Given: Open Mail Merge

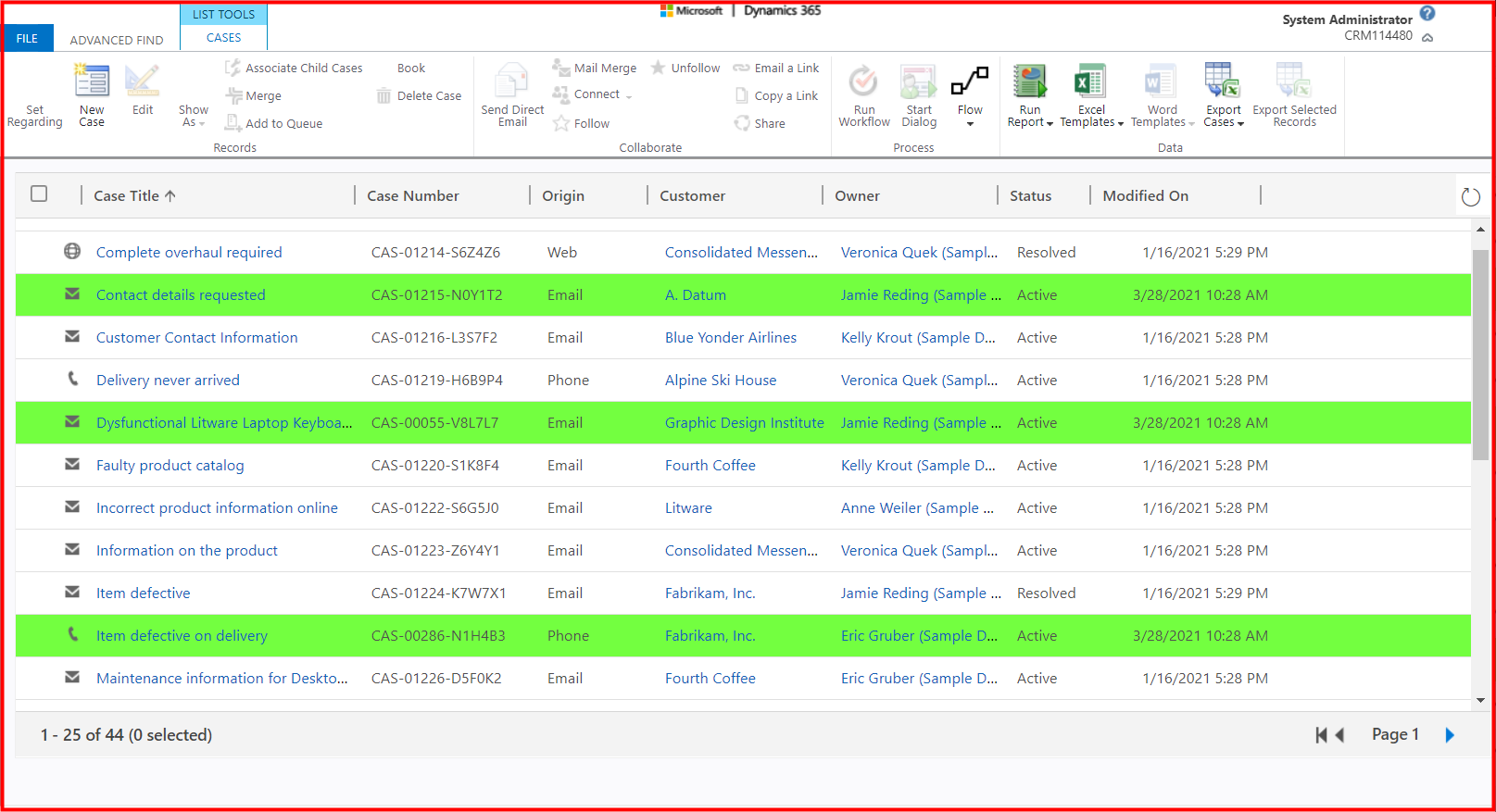Looking at the screenshot, I should (x=595, y=68).
